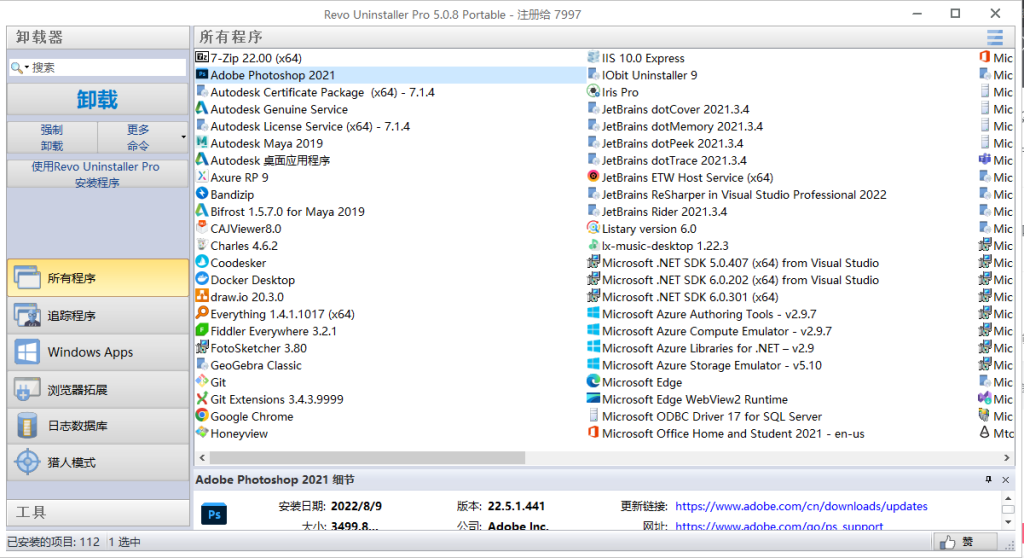
Task: Click the large 卸载 button
Action: click(97, 99)
